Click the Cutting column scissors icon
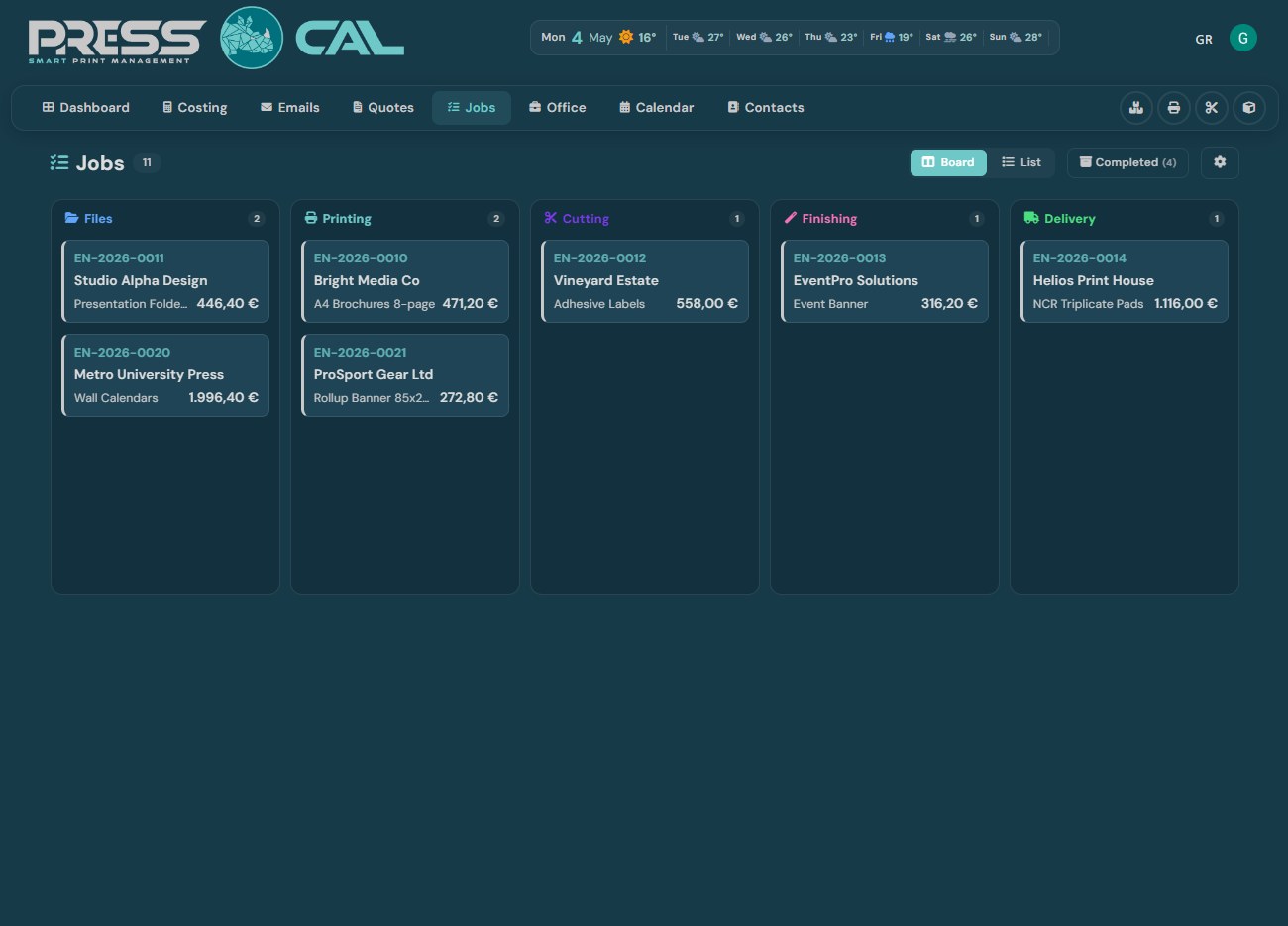 coord(551,218)
